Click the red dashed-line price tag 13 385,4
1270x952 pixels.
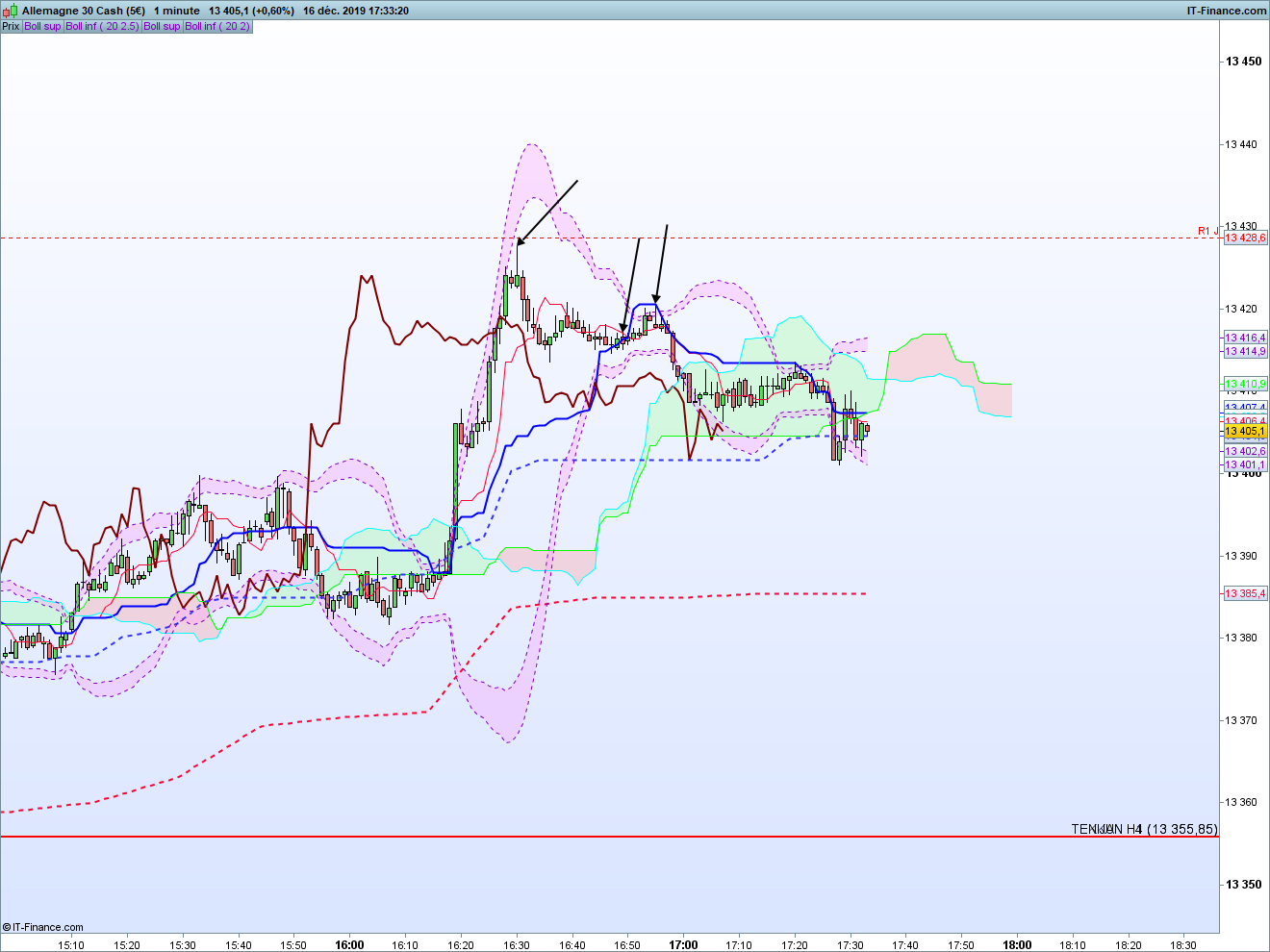[1246, 593]
